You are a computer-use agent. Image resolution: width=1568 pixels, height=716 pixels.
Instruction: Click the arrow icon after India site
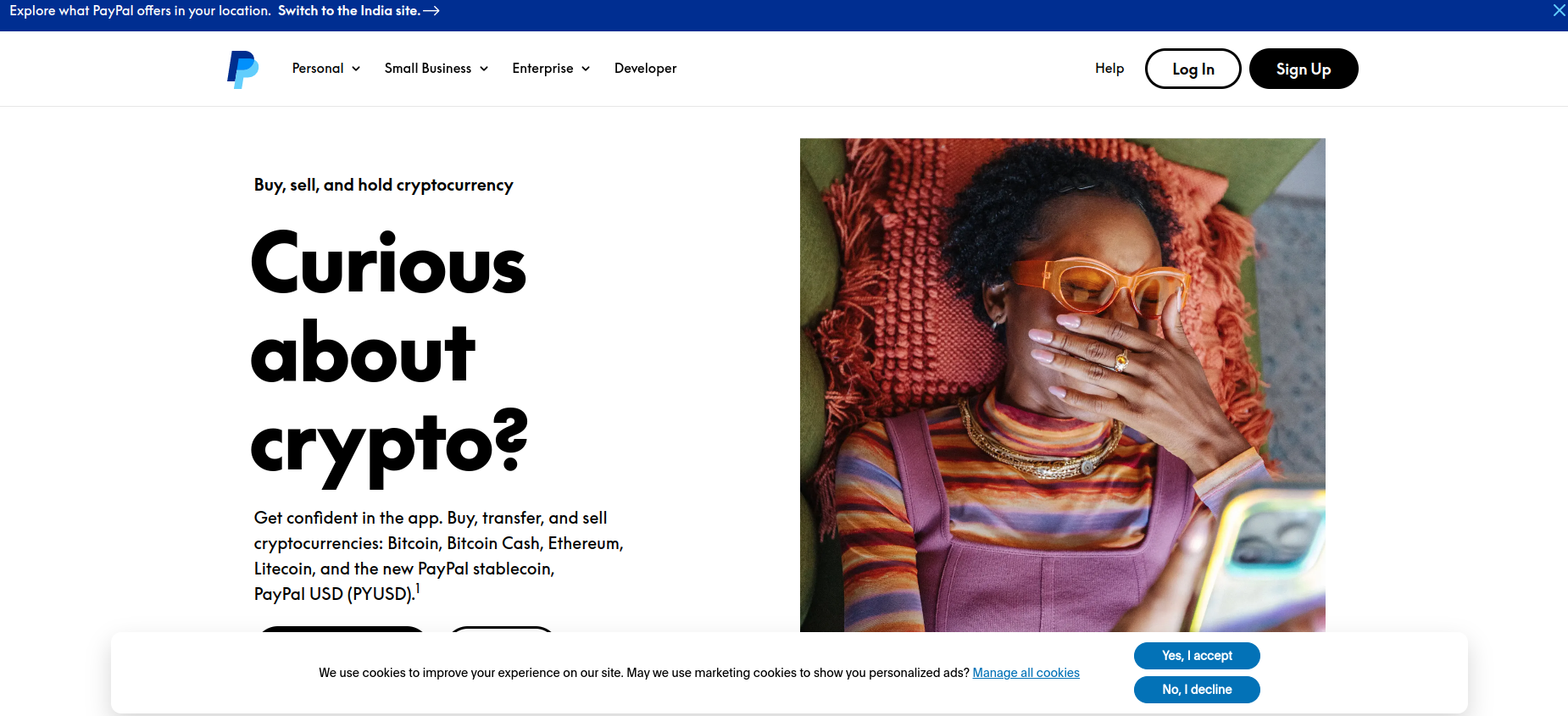[431, 11]
